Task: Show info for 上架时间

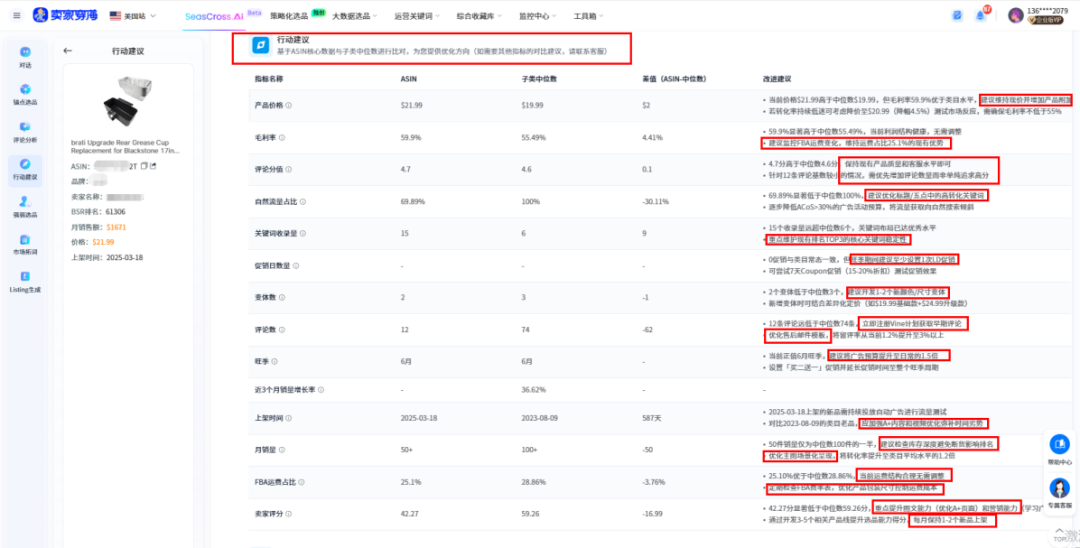Action: pyautogui.click(x=289, y=418)
